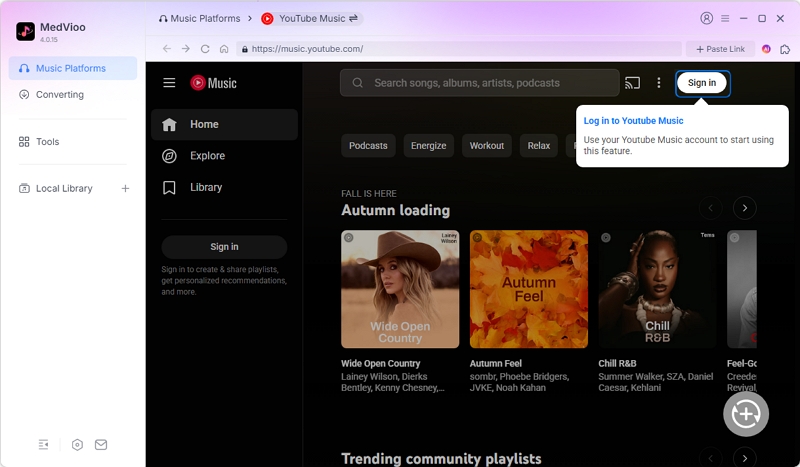Click the YouTube Music logo

(213, 83)
